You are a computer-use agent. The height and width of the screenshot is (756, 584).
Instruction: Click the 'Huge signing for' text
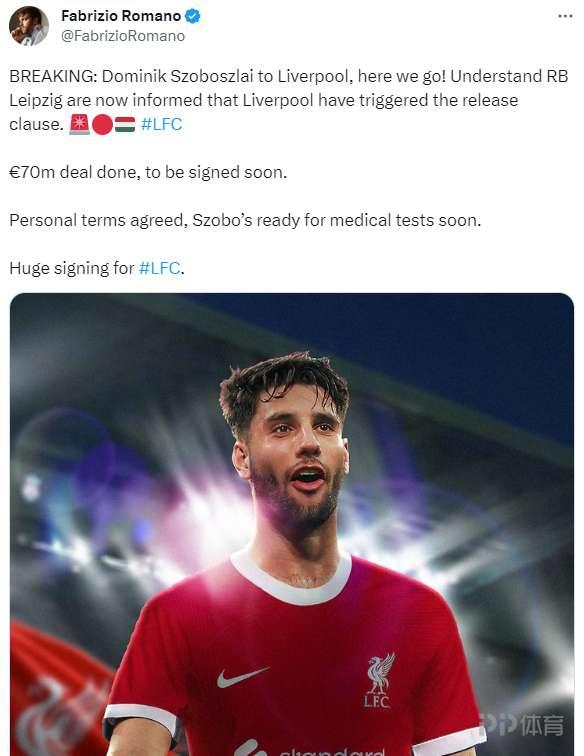(x=71, y=268)
